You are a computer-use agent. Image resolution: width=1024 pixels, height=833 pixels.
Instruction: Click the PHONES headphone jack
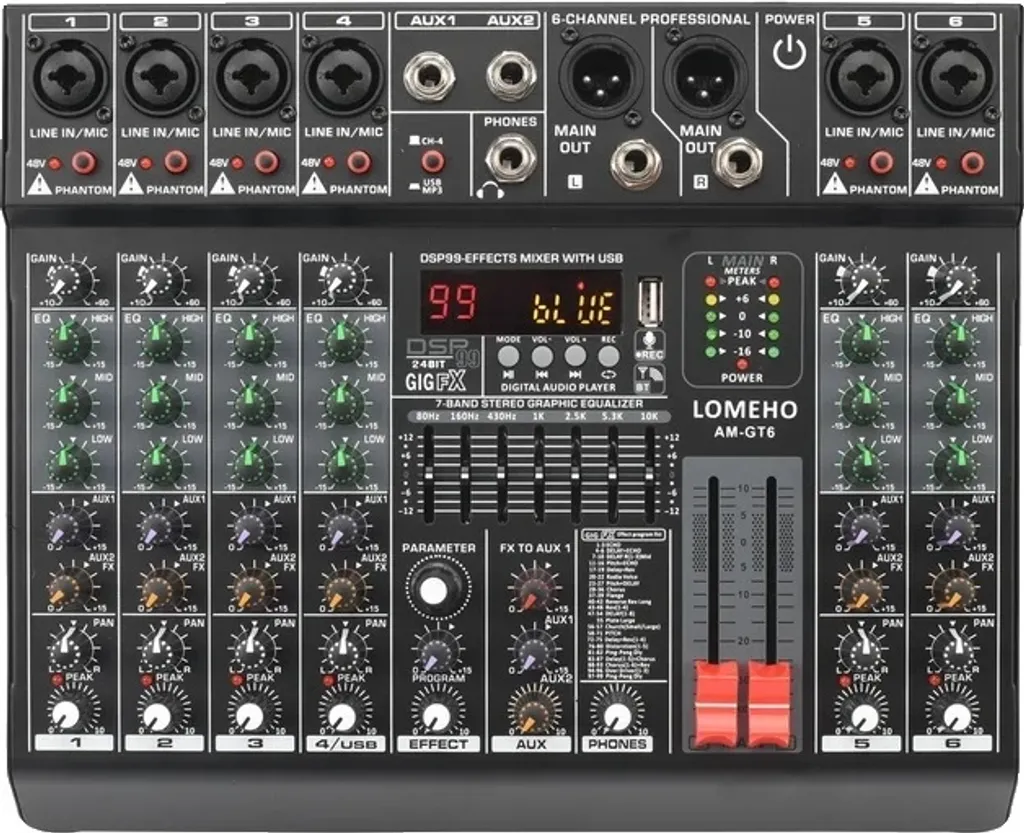coord(511,157)
